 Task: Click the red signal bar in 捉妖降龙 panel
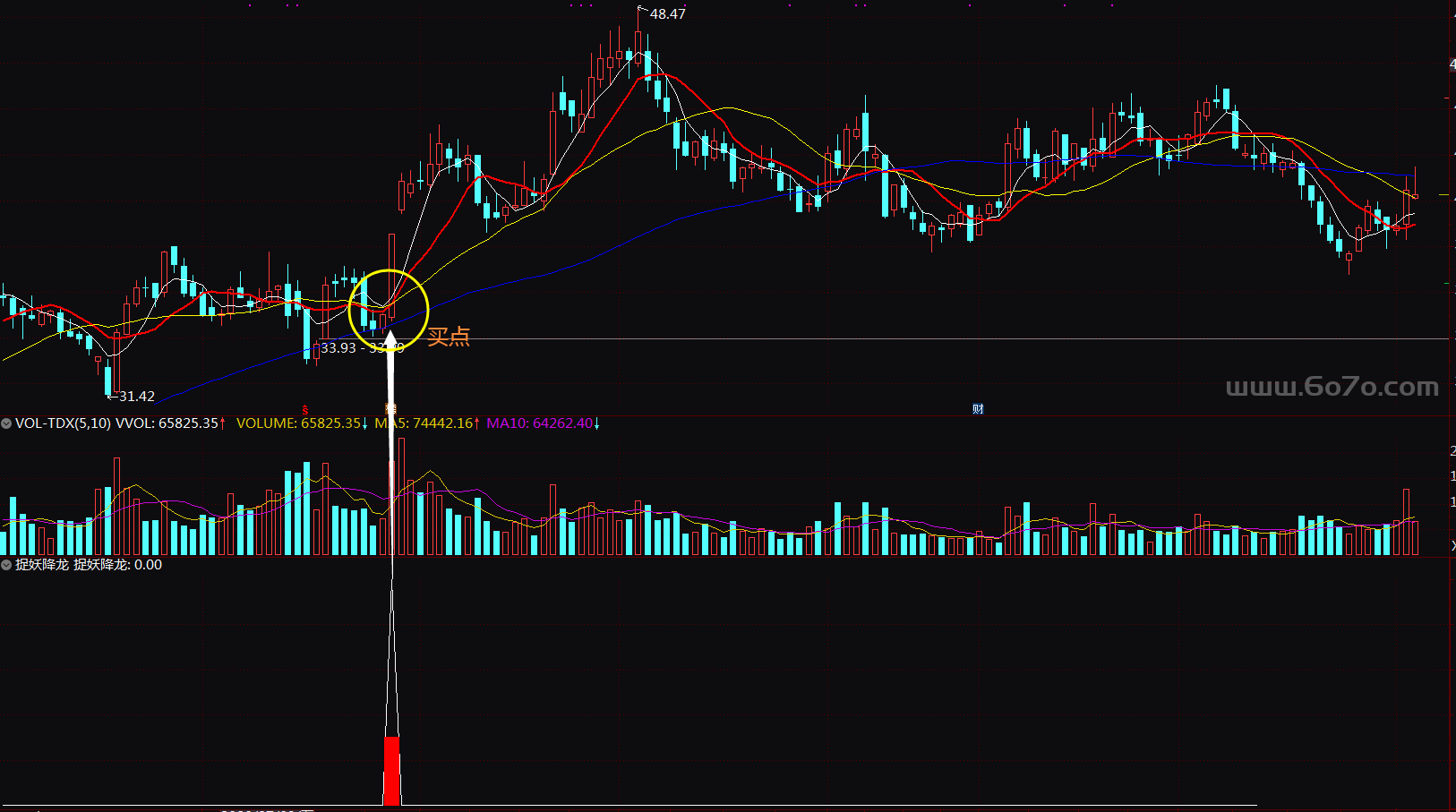coord(391,770)
